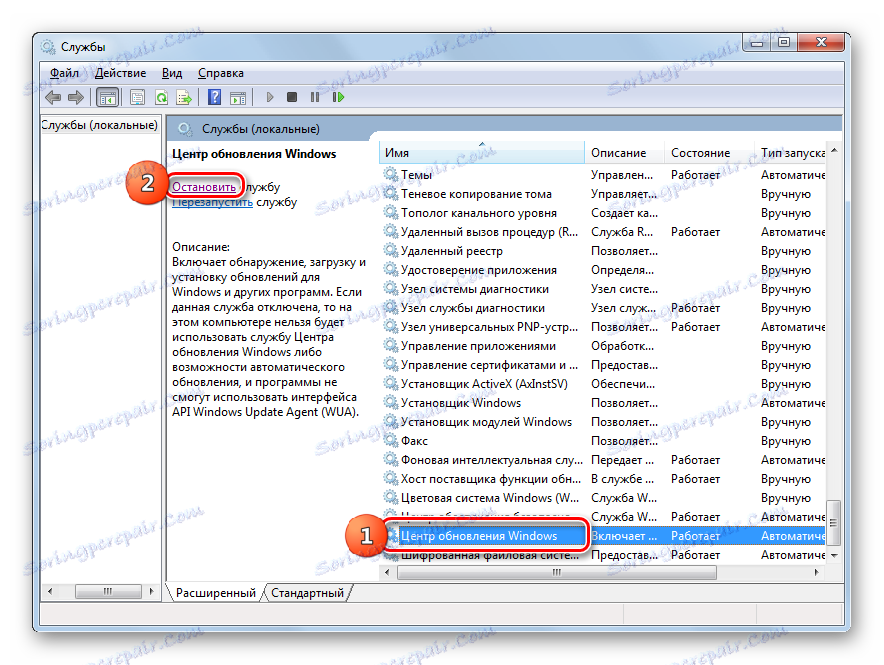Open the Справка menu
This screenshot has width=884, height=665.
(x=220, y=73)
